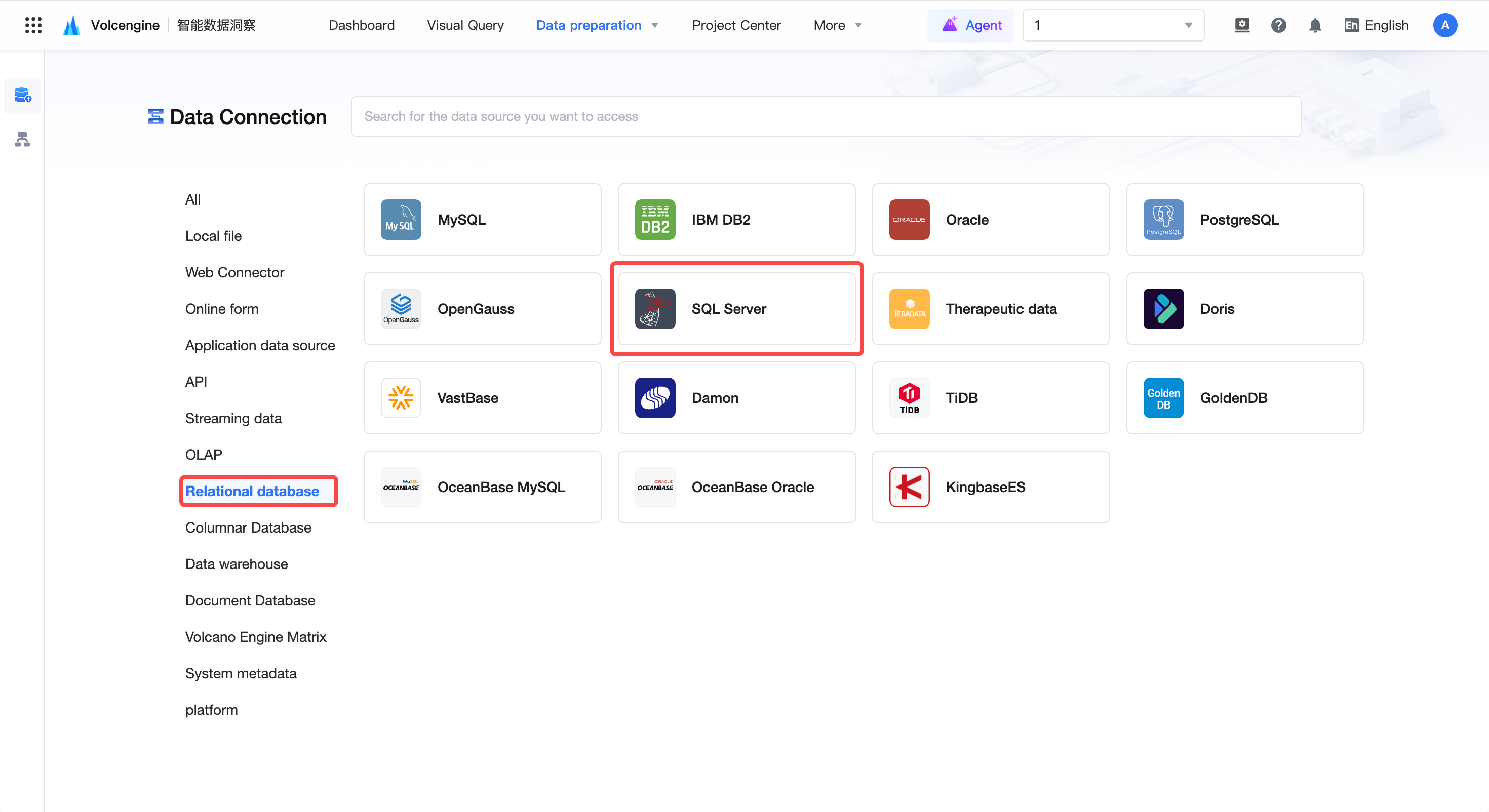The width and height of the screenshot is (1489, 812).
Task: Select the Doris data source card
Action: pos(1245,309)
